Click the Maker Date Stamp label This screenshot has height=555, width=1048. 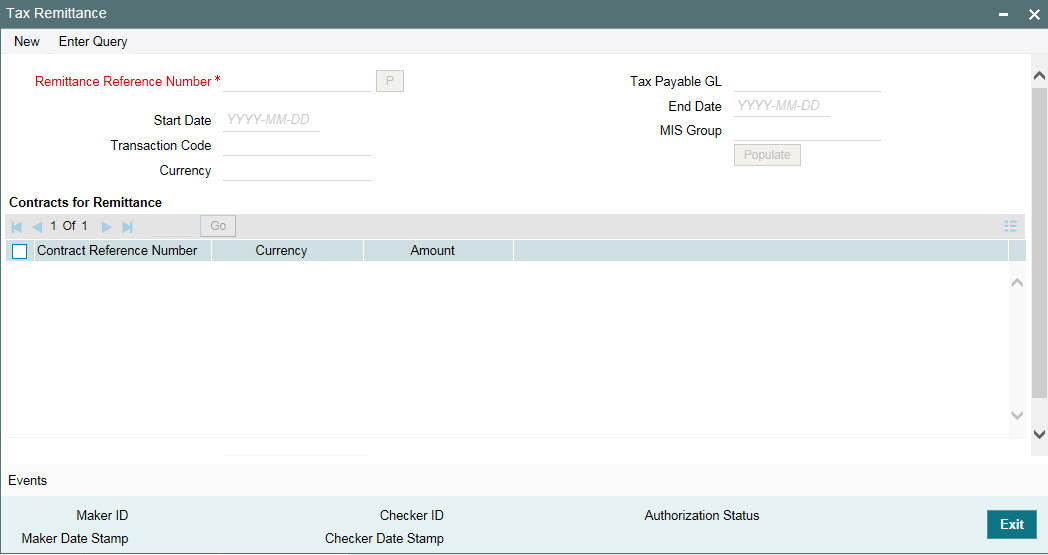pos(75,538)
